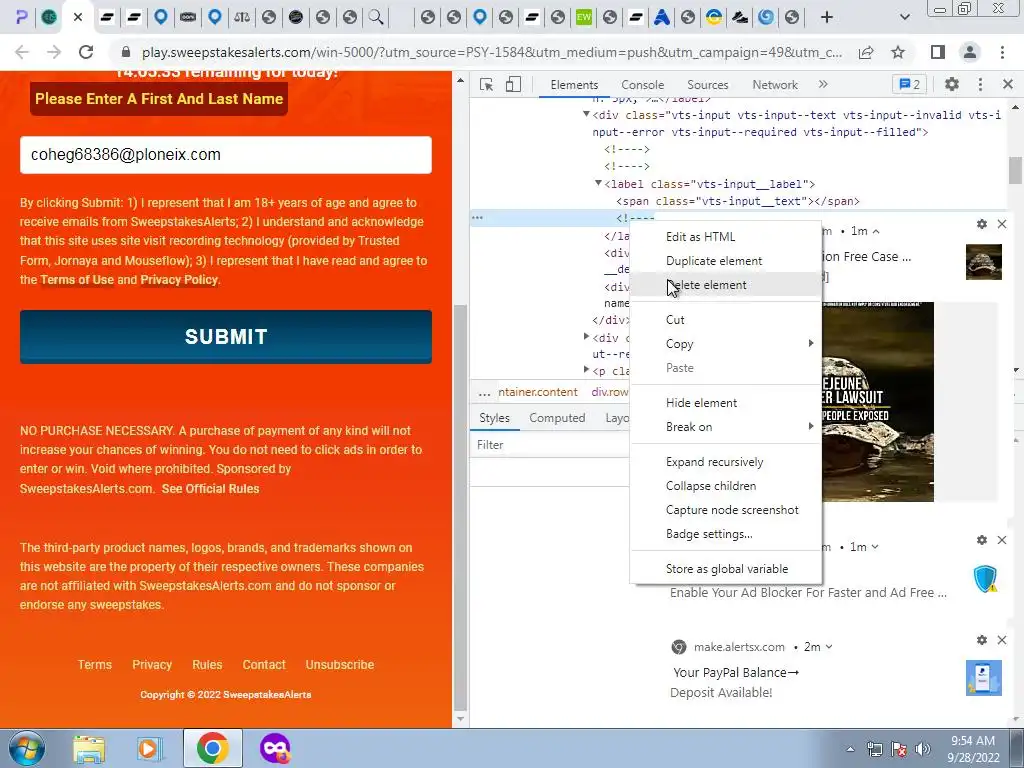
Task: Open the Unsubscribe footer link
Action: point(340,665)
